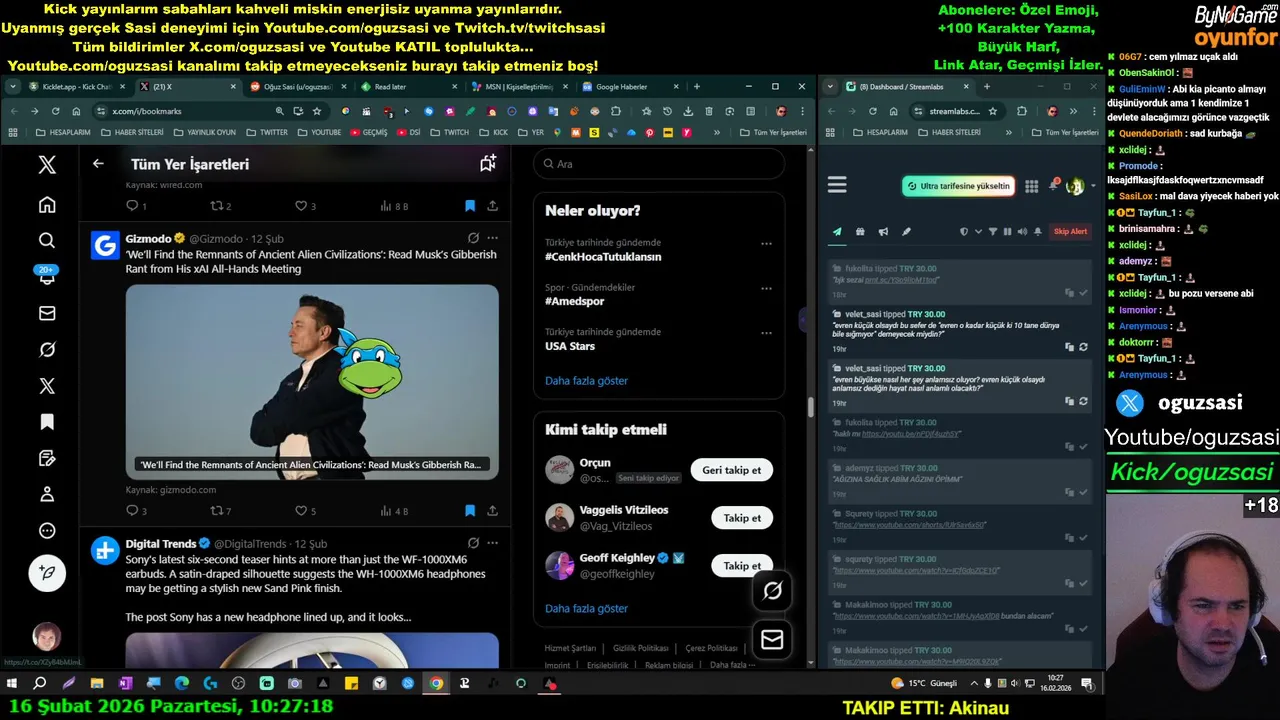The height and width of the screenshot is (720, 1280).
Task: Open HABER SİTELERİ bookmark folder in X window
Action: [x=131, y=132]
